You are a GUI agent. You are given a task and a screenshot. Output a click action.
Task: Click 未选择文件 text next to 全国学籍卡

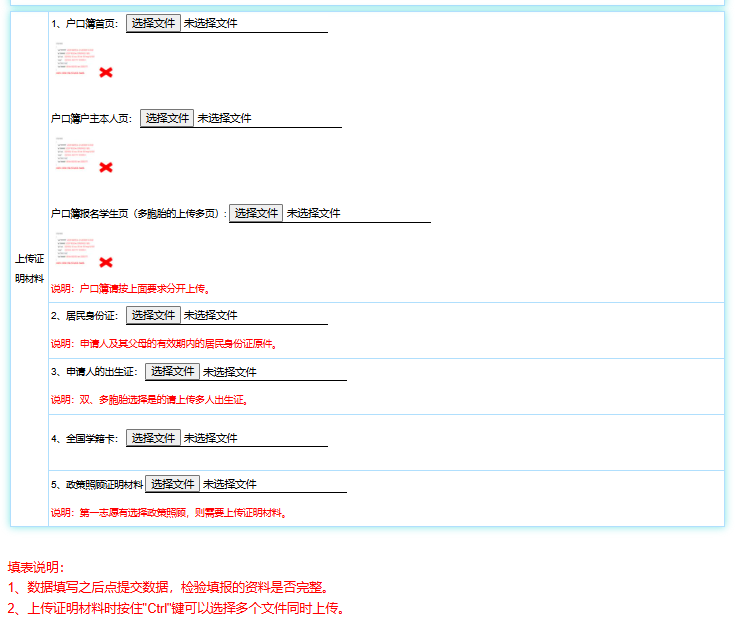210,438
